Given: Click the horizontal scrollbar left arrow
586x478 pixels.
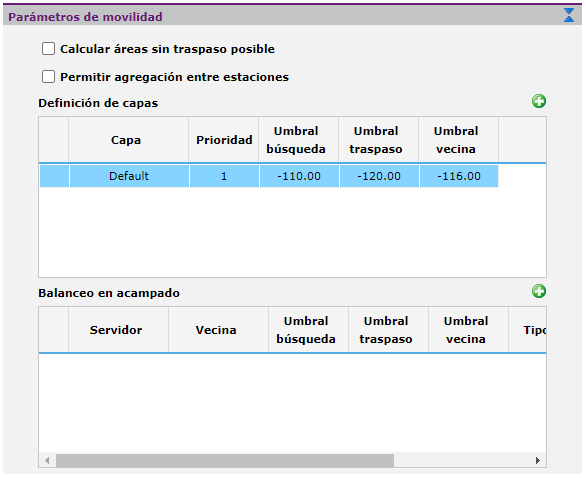Looking at the screenshot, I should click(47, 460).
